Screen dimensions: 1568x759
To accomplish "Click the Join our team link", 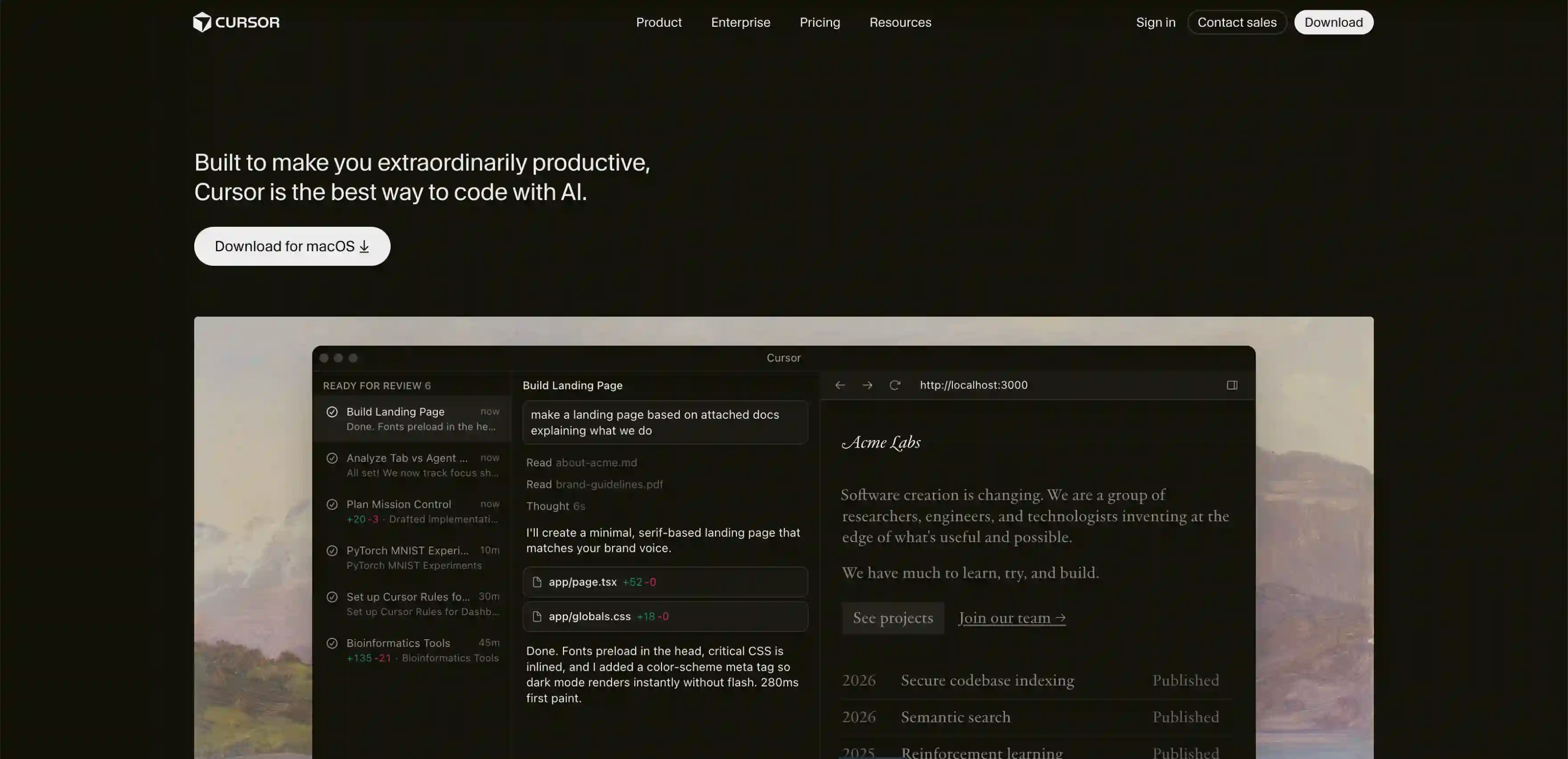I will point(1012,618).
